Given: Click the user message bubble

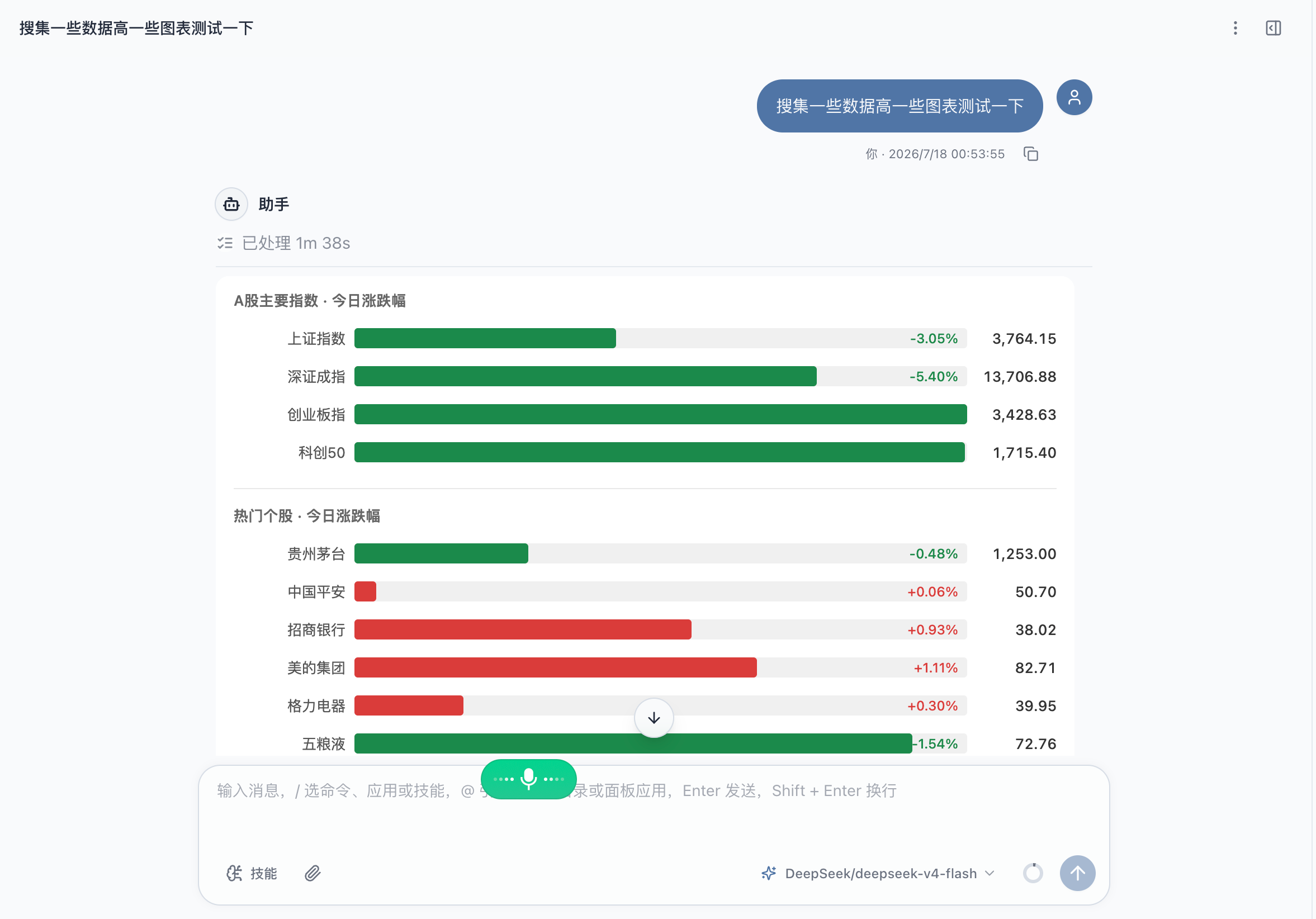Looking at the screenshot, I should click(x=900, y=106).
